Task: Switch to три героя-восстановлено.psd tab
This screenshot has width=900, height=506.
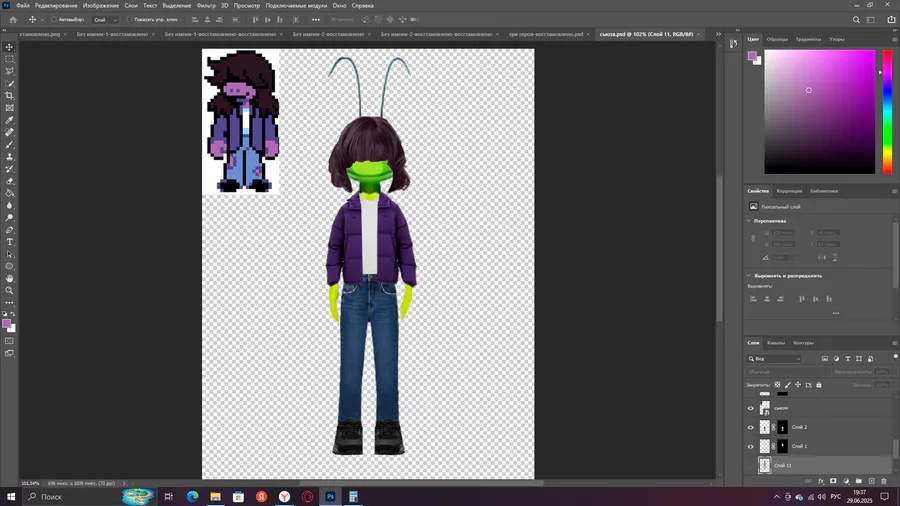Action: [x=545, y=34]
